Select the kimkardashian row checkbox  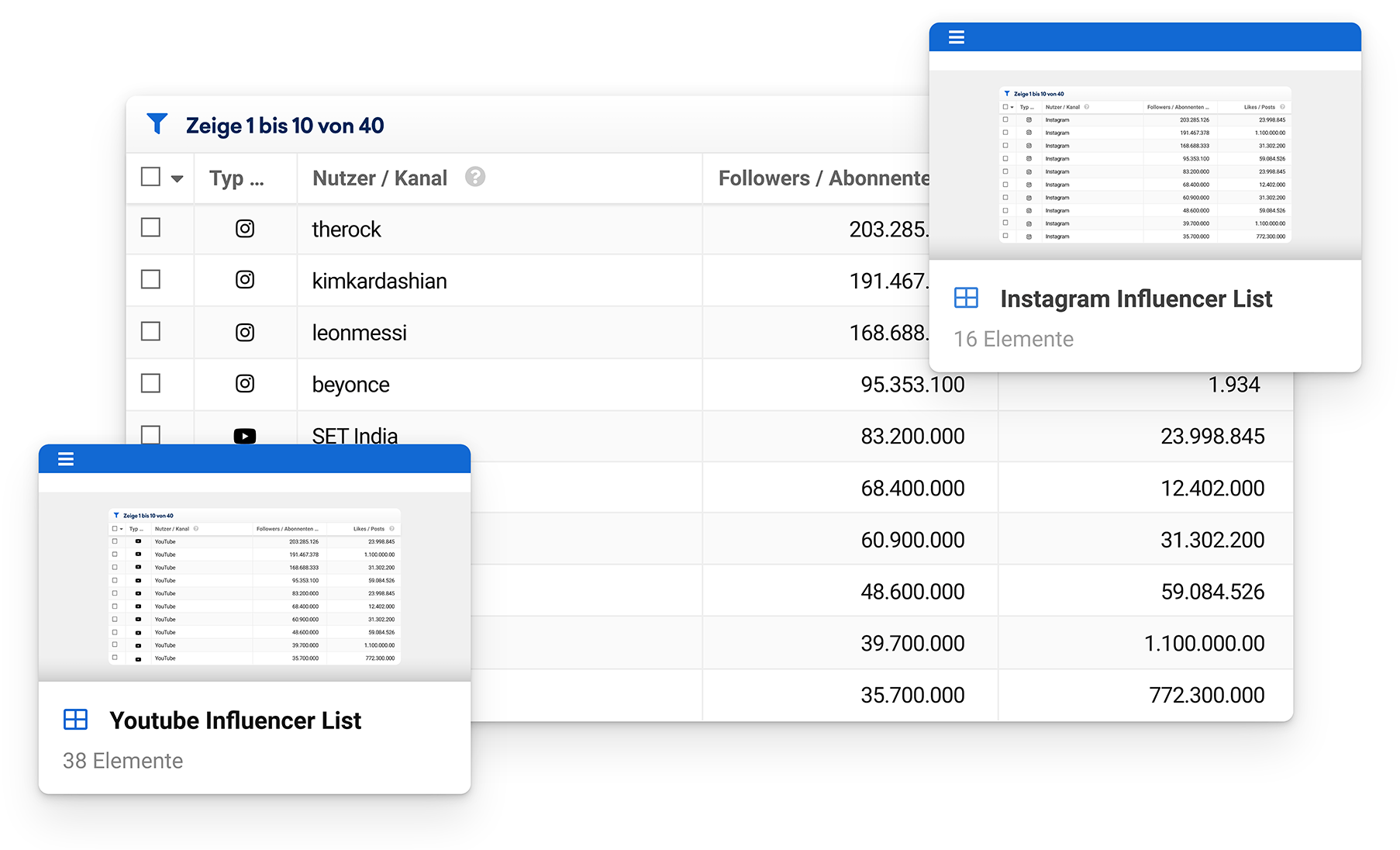[x=150, y=279]
